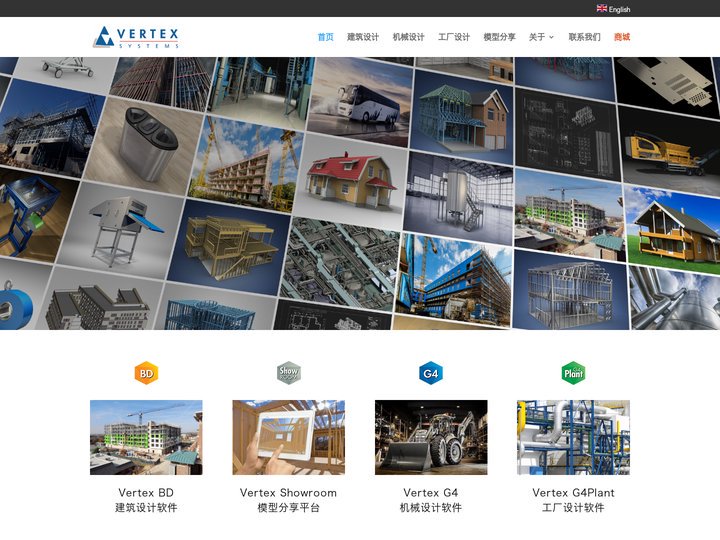720x540 pixels.
Task: Open the Vertex G4 loader thumbnail
Action: pyautogui.click(x=431, y=437)
